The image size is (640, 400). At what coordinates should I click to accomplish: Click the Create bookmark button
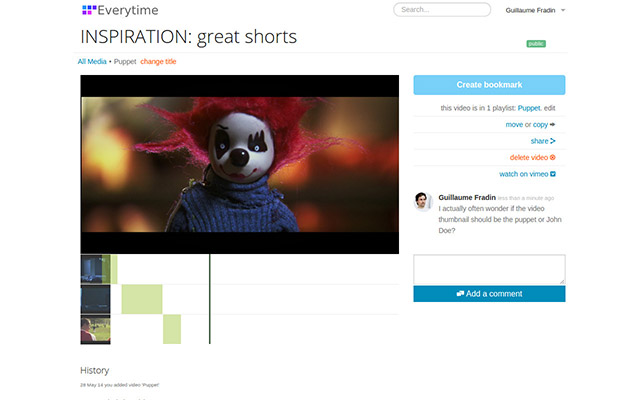click(x=489, y=85)
